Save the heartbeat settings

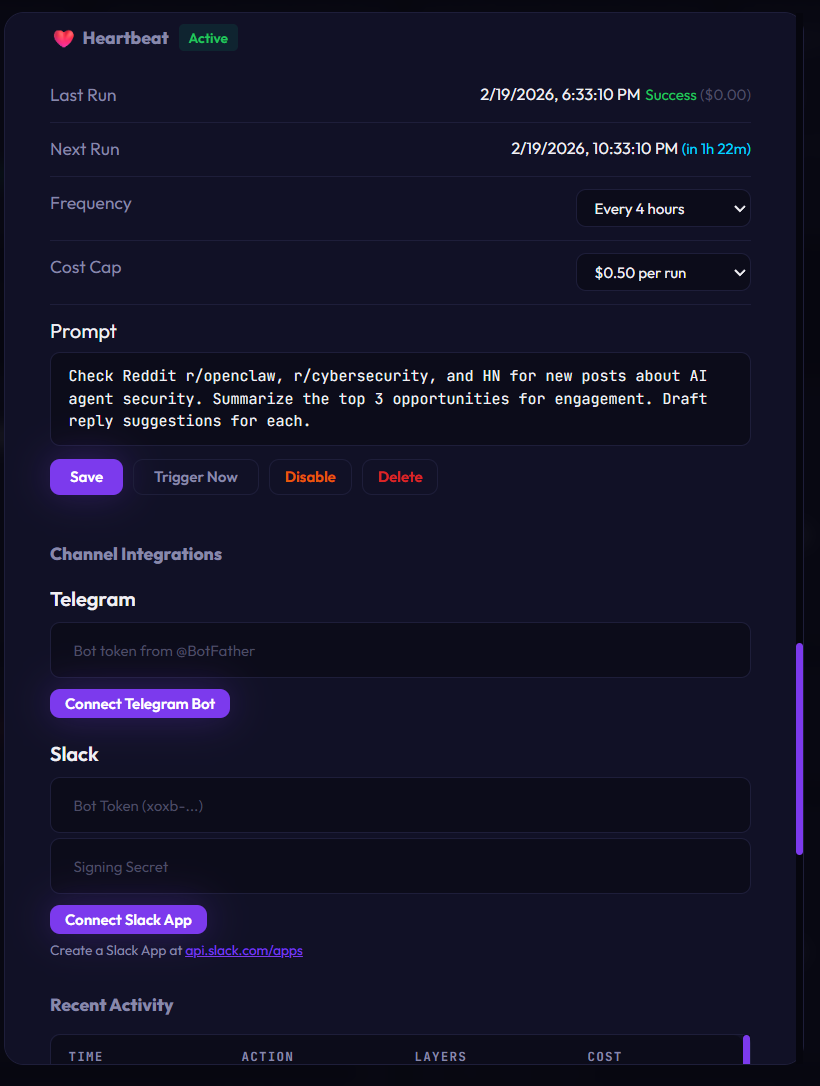click(86, 477)
